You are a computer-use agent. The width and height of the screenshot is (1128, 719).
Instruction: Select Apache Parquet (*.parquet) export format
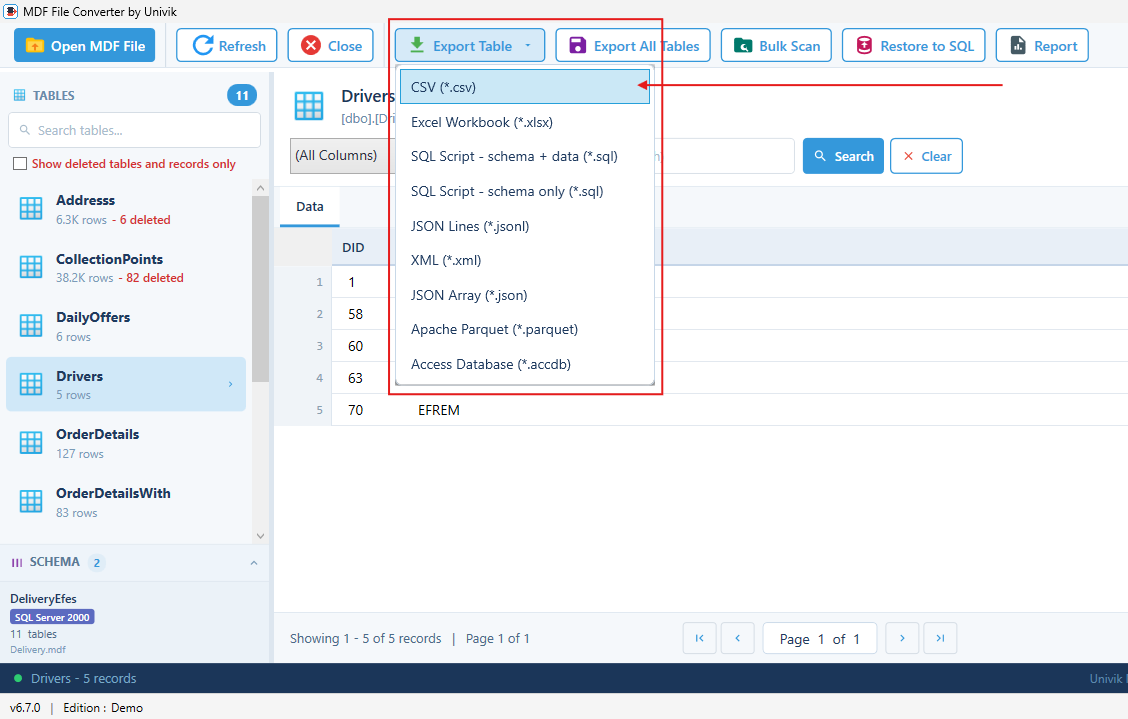coord(524,330)
